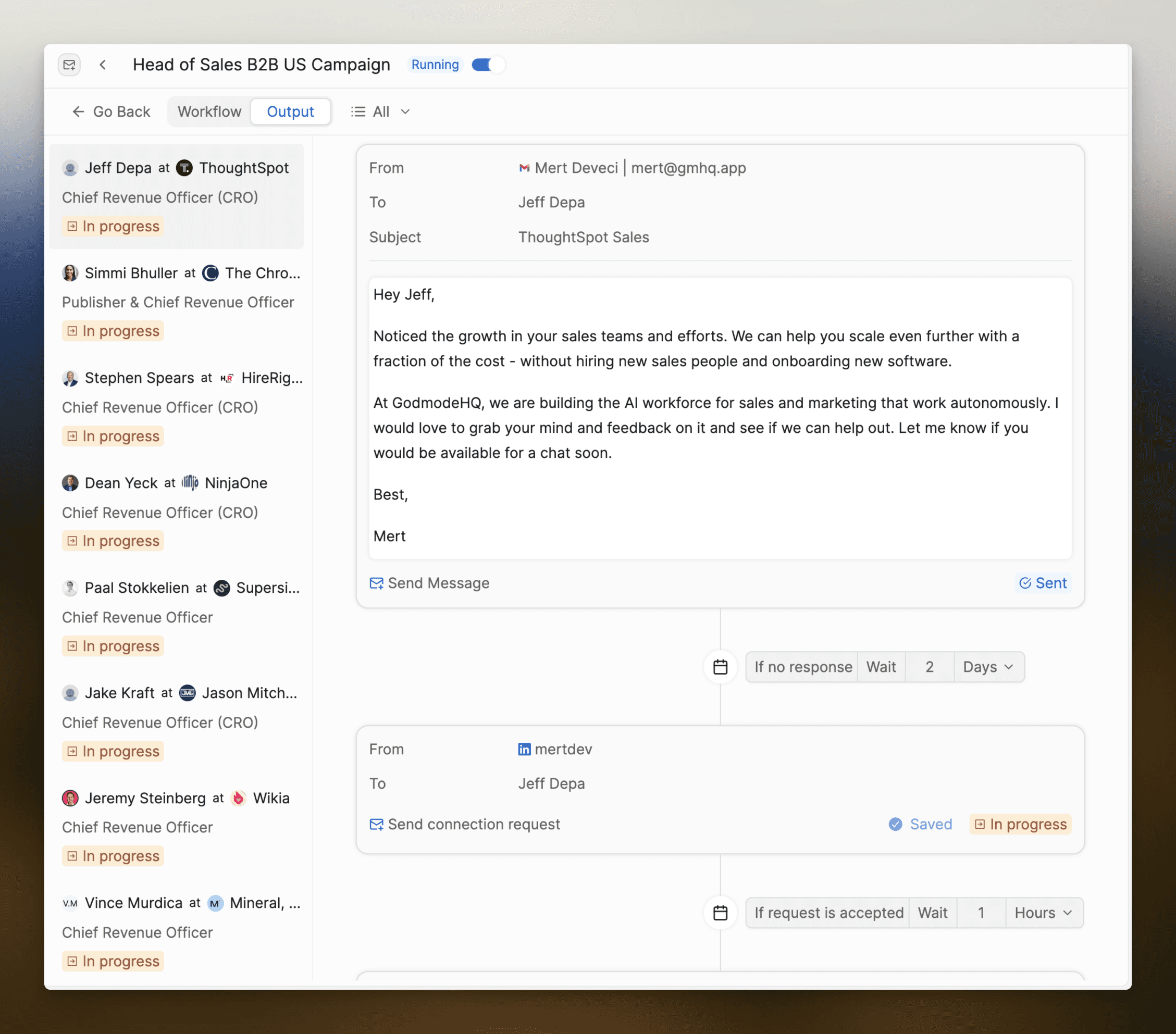Click calendar icon next to 'If no response'
The height and width of the screenshot is (1034, 1176).
(720, 667)
